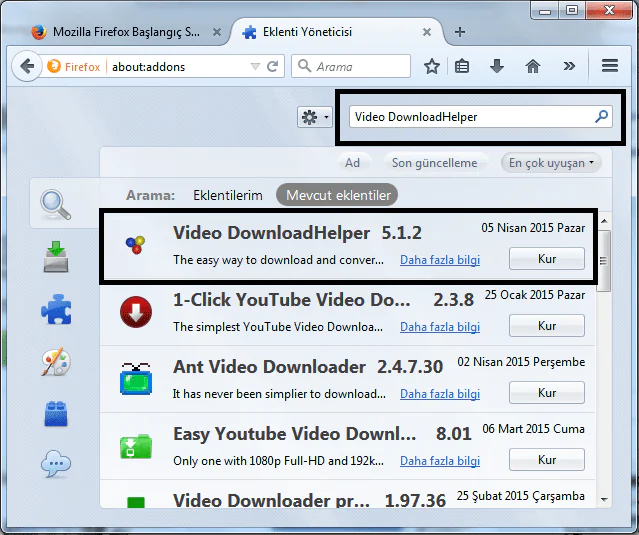This screenshot has width=639, height=535.
Task: Click the Easy Youtube Video Downl... title
Action: pyautogui.click(x=294, y=434)
